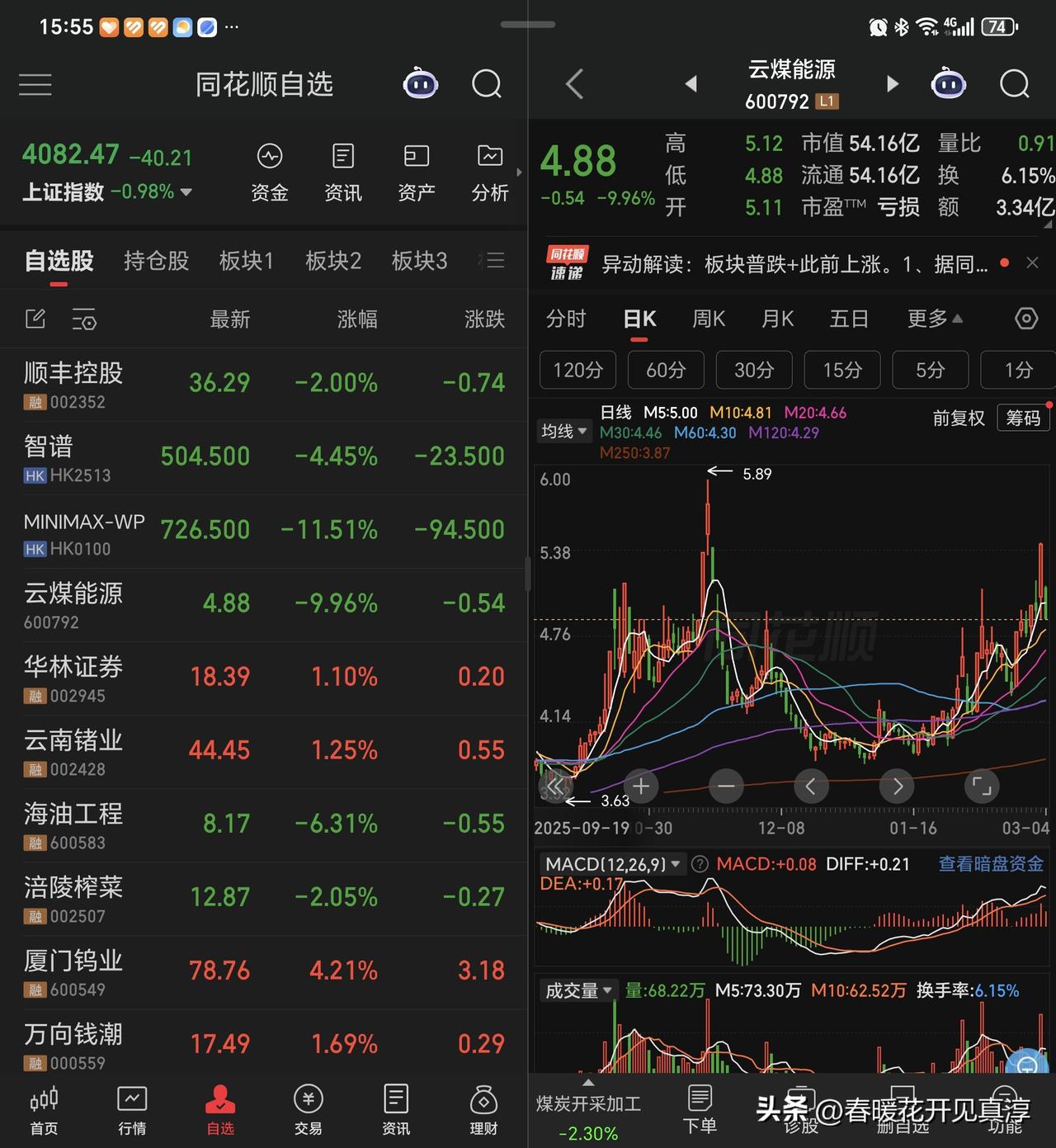Zoom in the K-line chart with plus

tap(641, 787)
